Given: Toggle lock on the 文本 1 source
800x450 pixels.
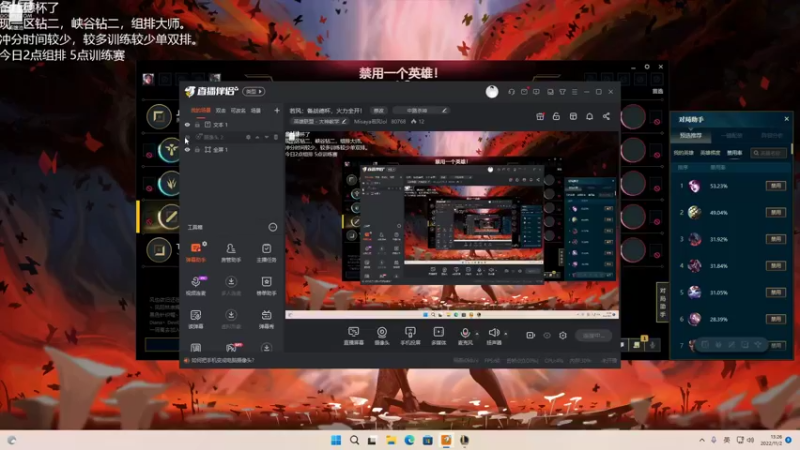Looking at the screenshot, I should click(197, 124).
